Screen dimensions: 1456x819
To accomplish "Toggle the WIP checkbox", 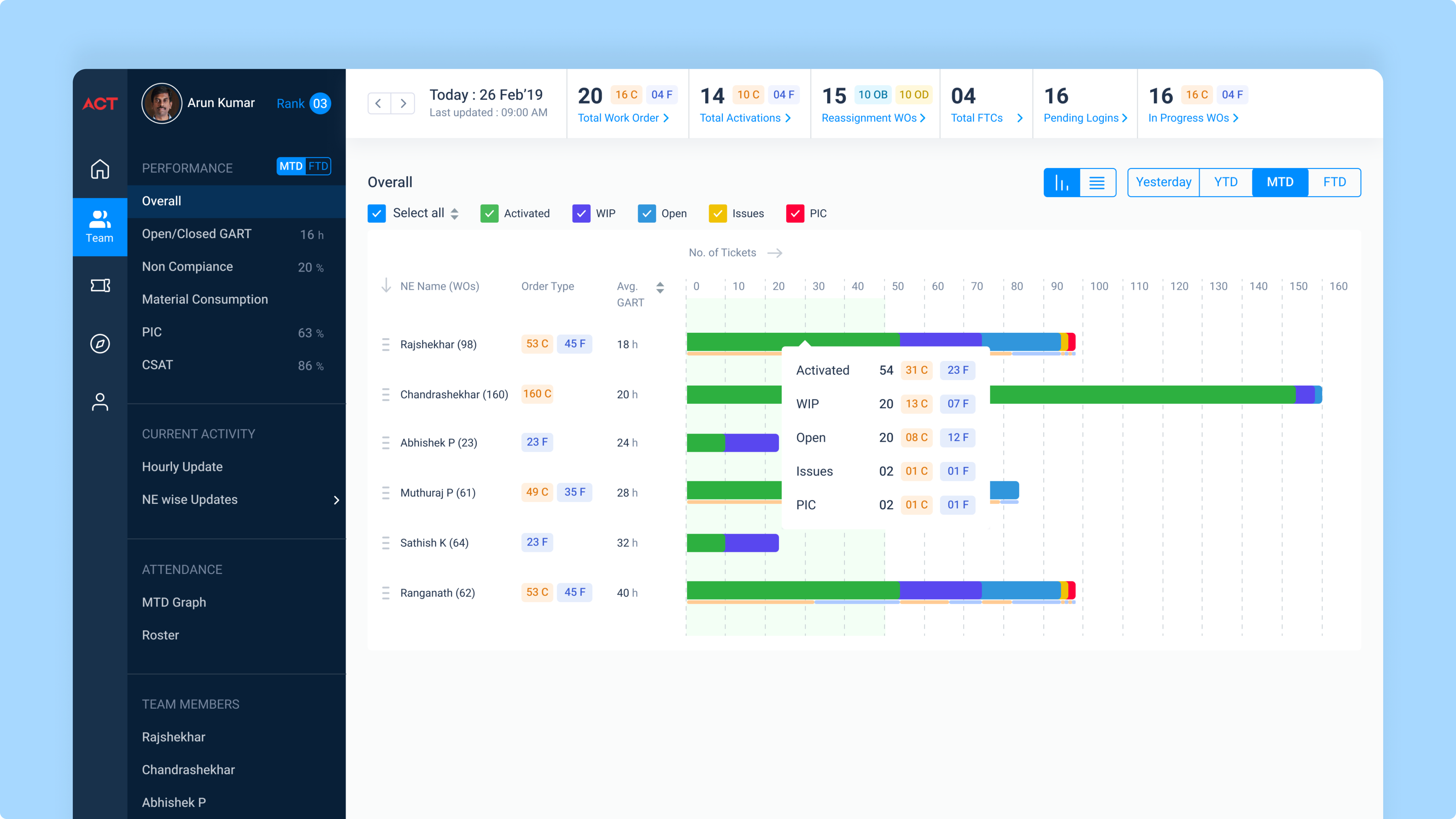I will [x=581, y=214].
